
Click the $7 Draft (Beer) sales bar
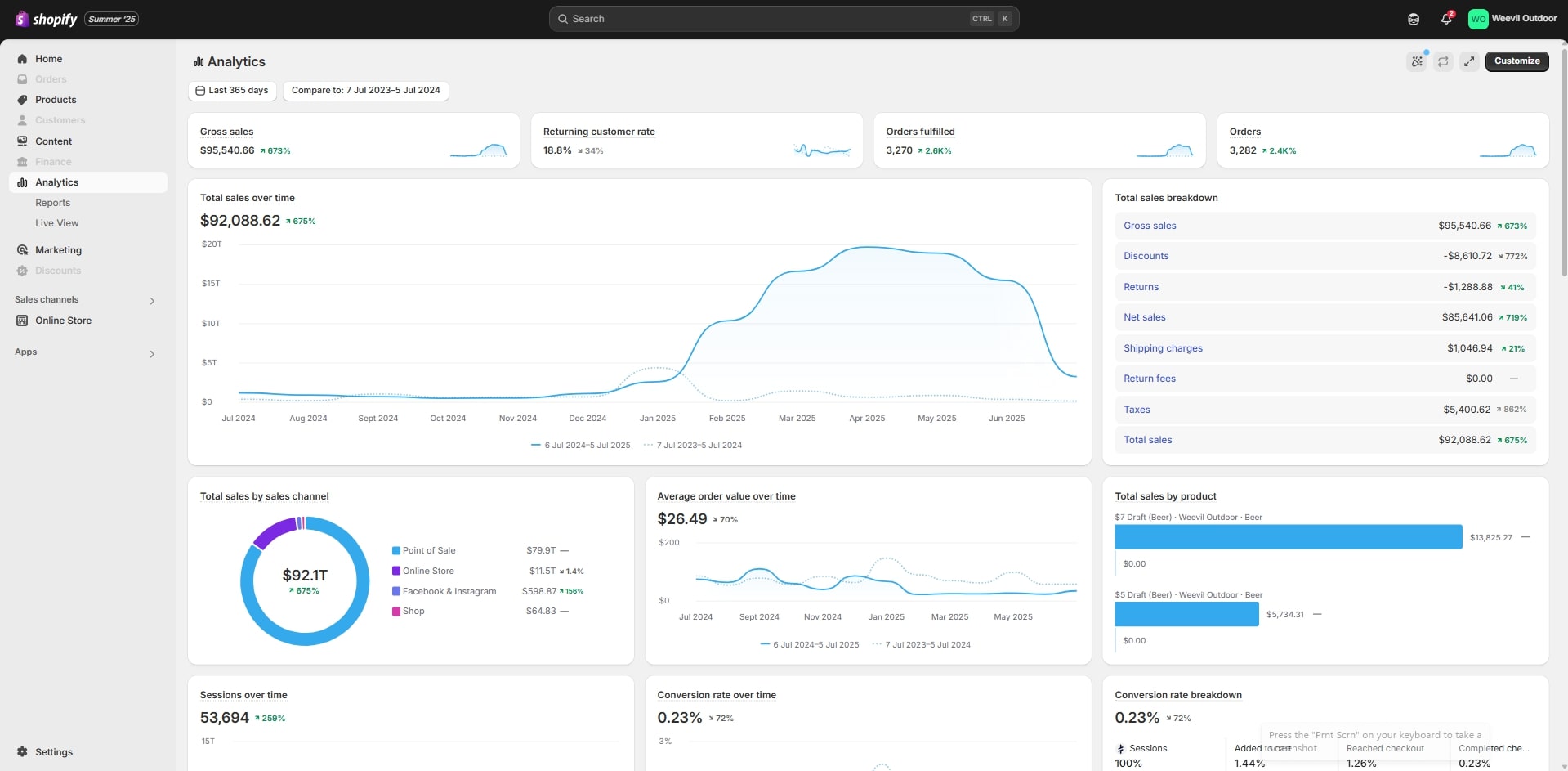[x=1289, y=537]
